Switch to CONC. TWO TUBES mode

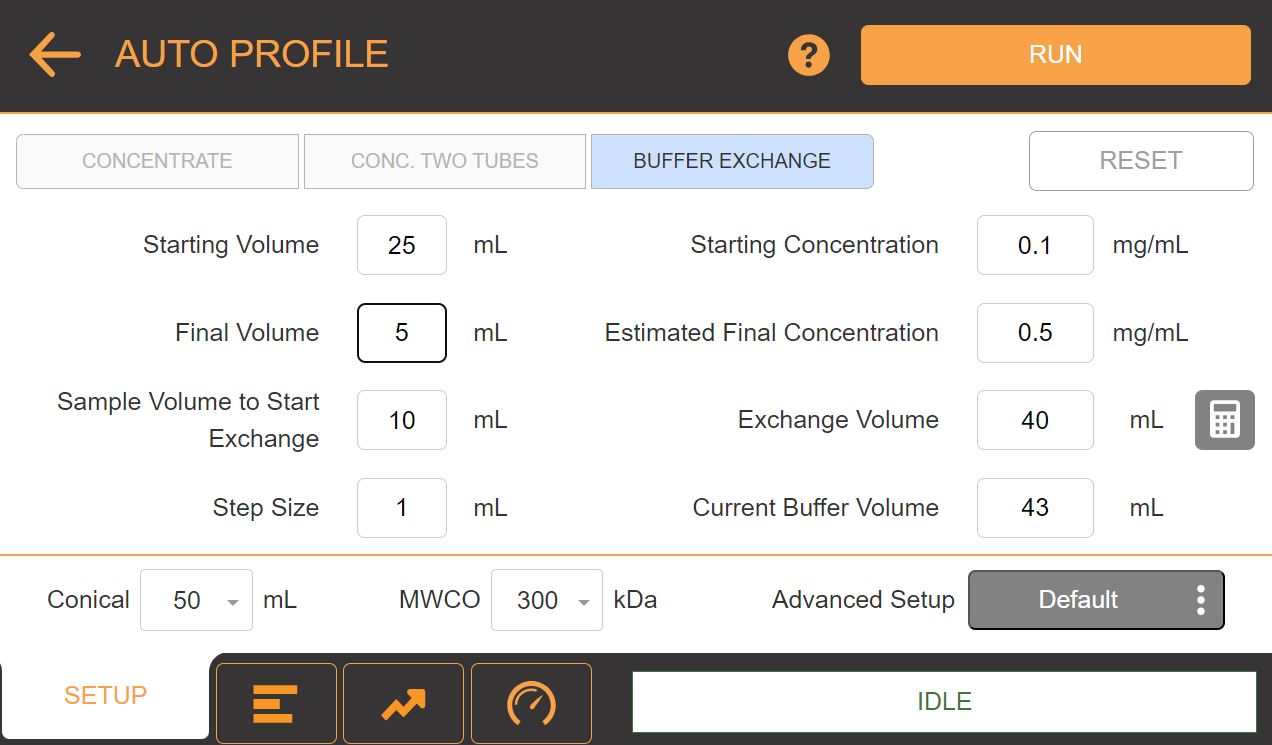click(444, 161)
